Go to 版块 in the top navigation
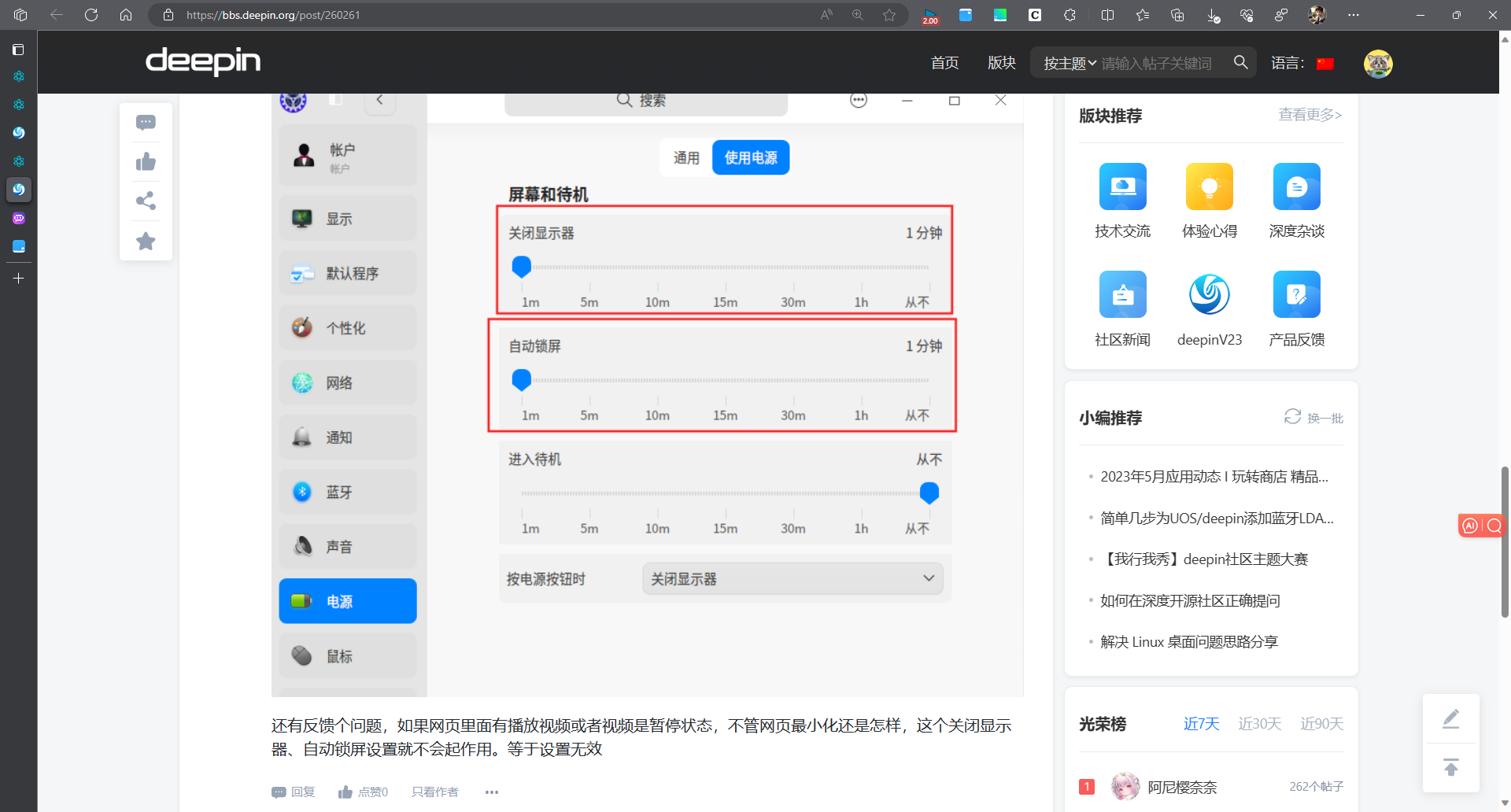This screenshot has height=812, width=1511. tap(1000, 63)
